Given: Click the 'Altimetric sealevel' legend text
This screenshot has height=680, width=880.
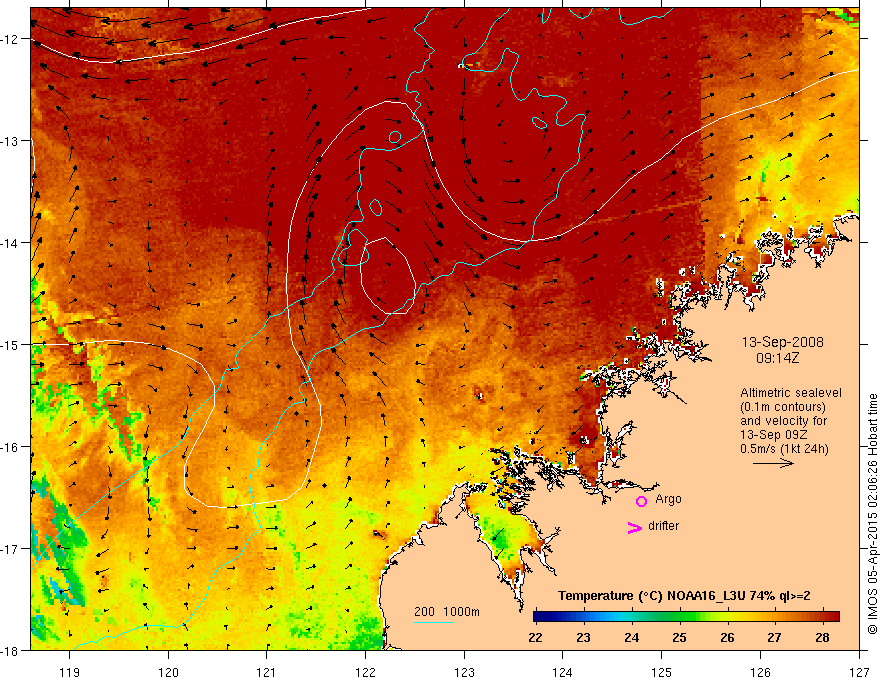Looking at the screenshot, I should coord(791,393).
